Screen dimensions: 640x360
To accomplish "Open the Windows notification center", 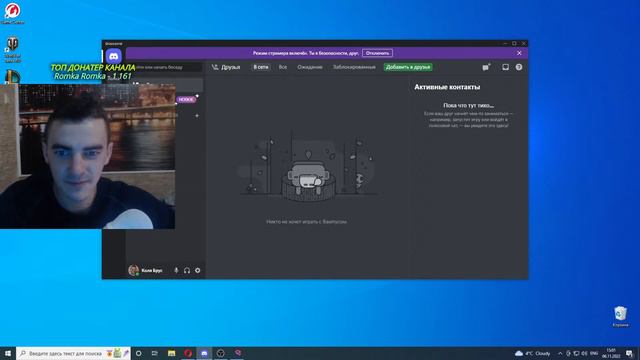I will click(x=629, y=353).
